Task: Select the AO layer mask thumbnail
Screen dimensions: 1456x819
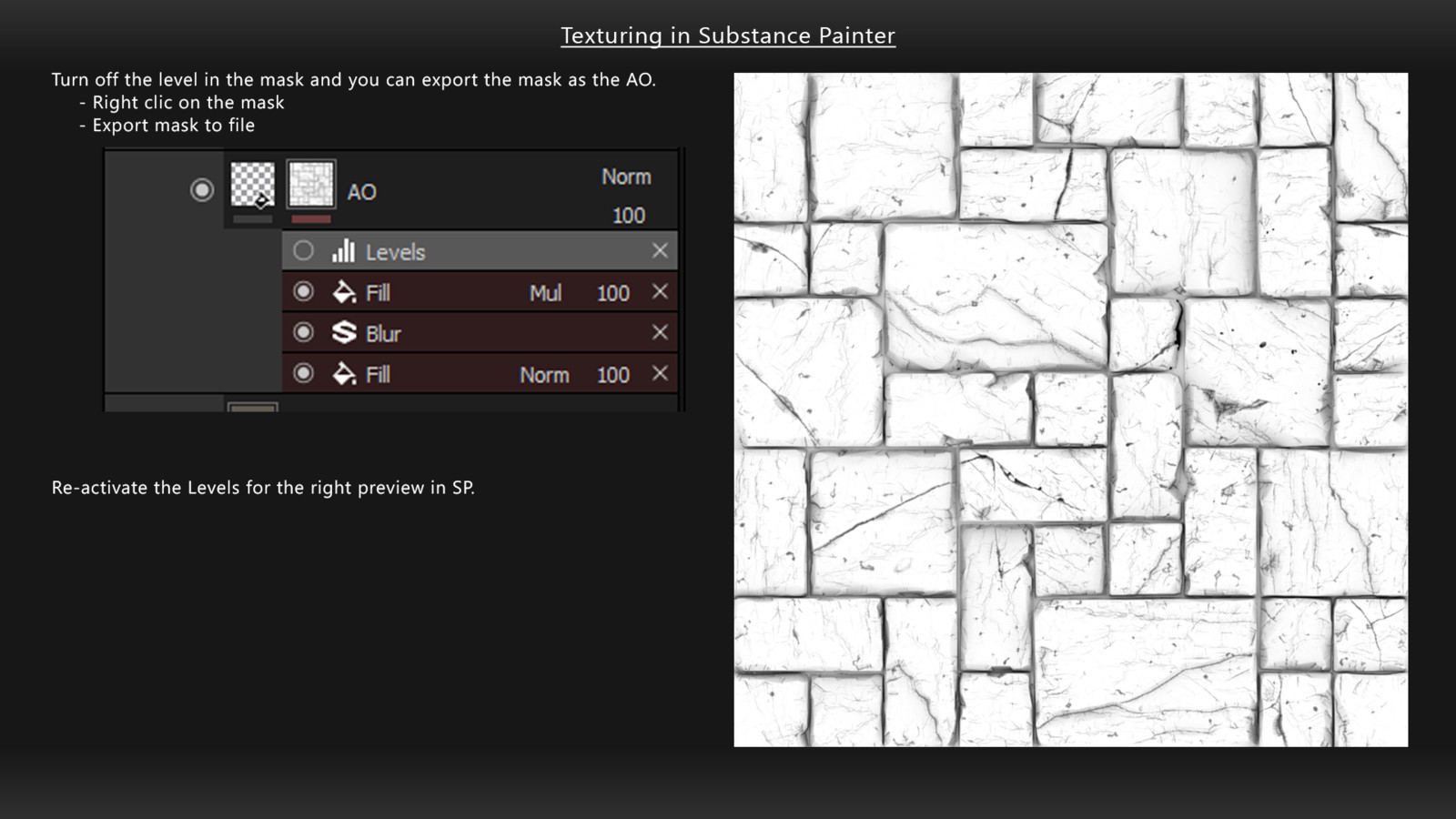Action: (x=311, y=185)
